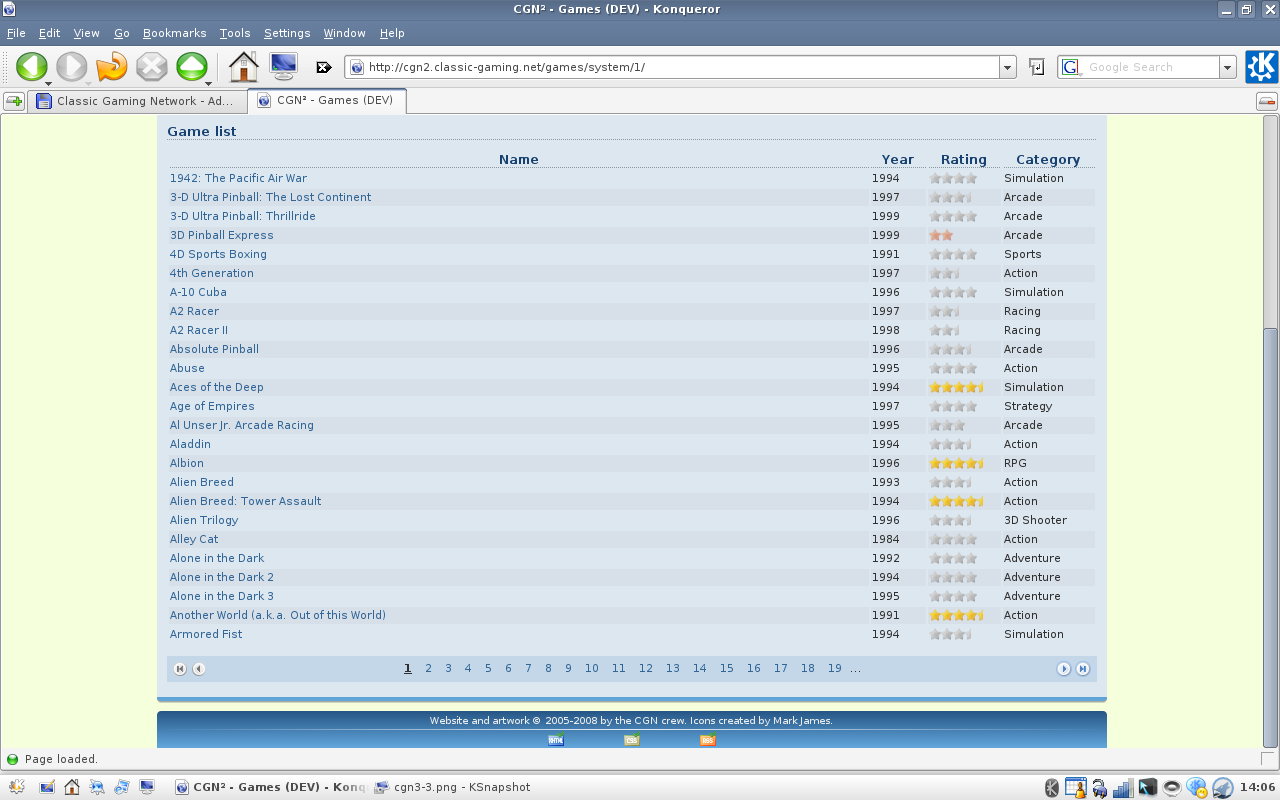
Task: Close current tab with the red button
Action: coord(1267,101)
